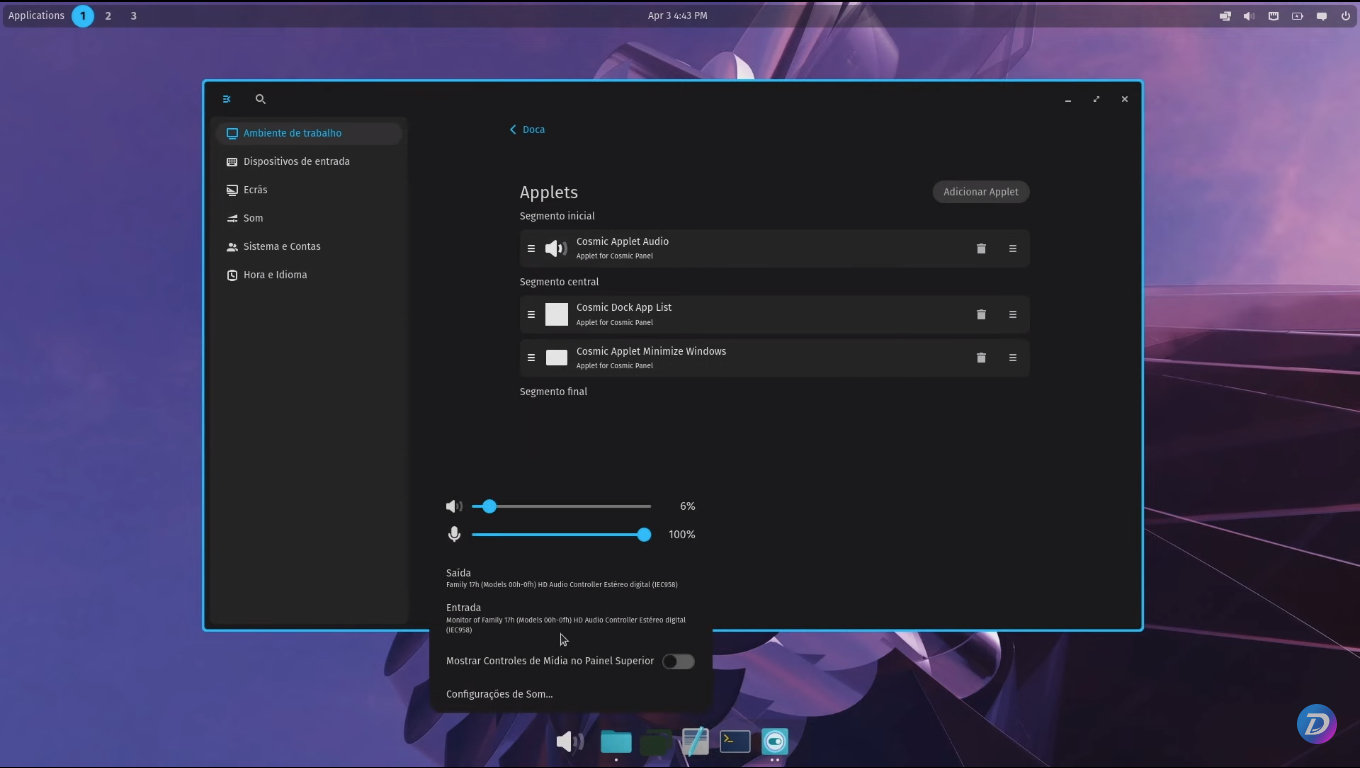Open the power menu icon in top panel
The width and height of the screenshot is (1360, 768).
coord(1346,16)
